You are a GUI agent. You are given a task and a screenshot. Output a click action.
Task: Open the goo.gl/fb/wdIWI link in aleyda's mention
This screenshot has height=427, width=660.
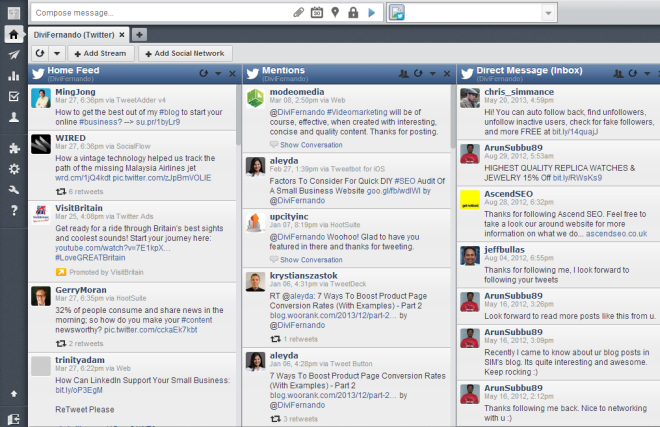[x=393, y=191]
